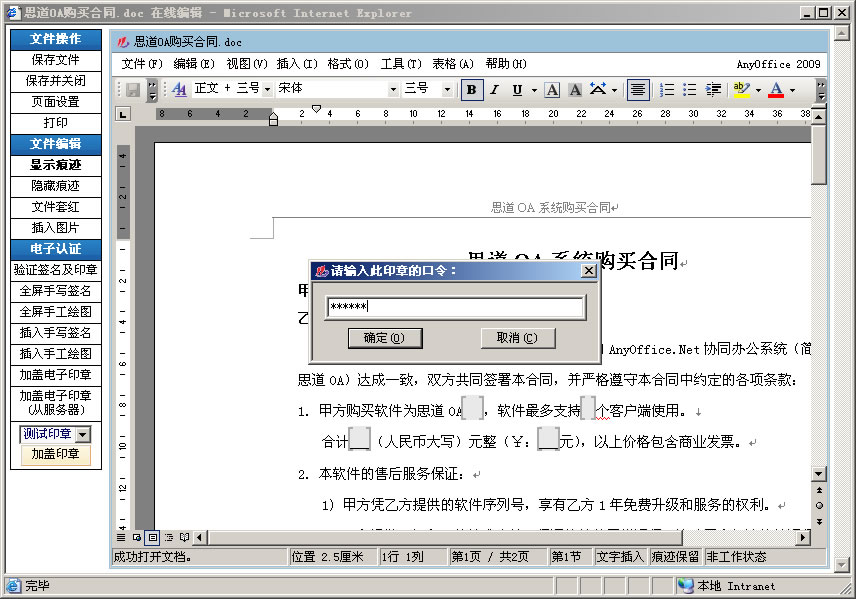
Task: Open the Styles and Formatting icon
Action: pyautogui.click(x=179, y=90)
